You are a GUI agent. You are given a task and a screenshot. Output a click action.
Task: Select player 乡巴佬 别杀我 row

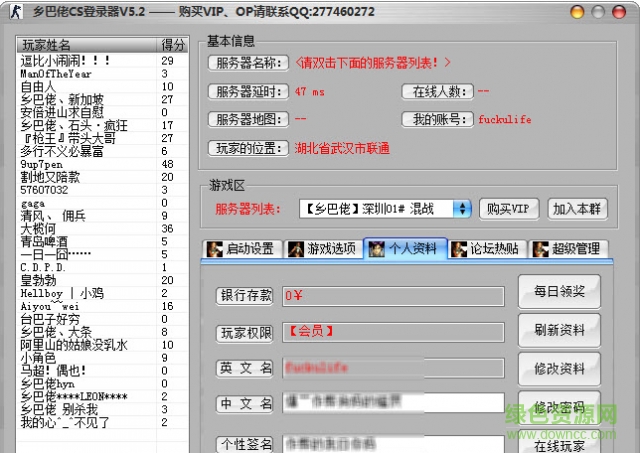102,409
